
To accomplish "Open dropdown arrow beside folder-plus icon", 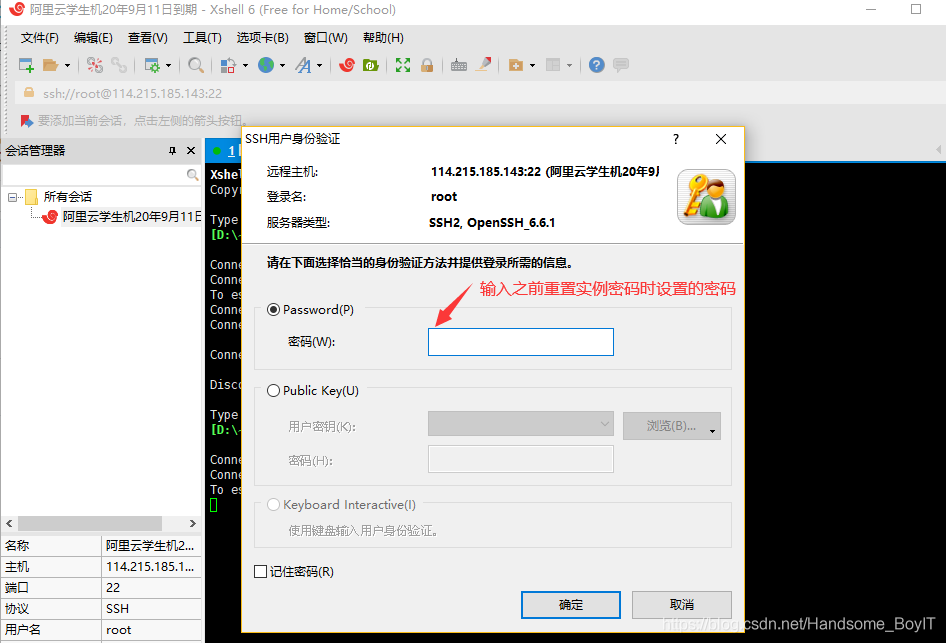I will [x=532, y=66].
